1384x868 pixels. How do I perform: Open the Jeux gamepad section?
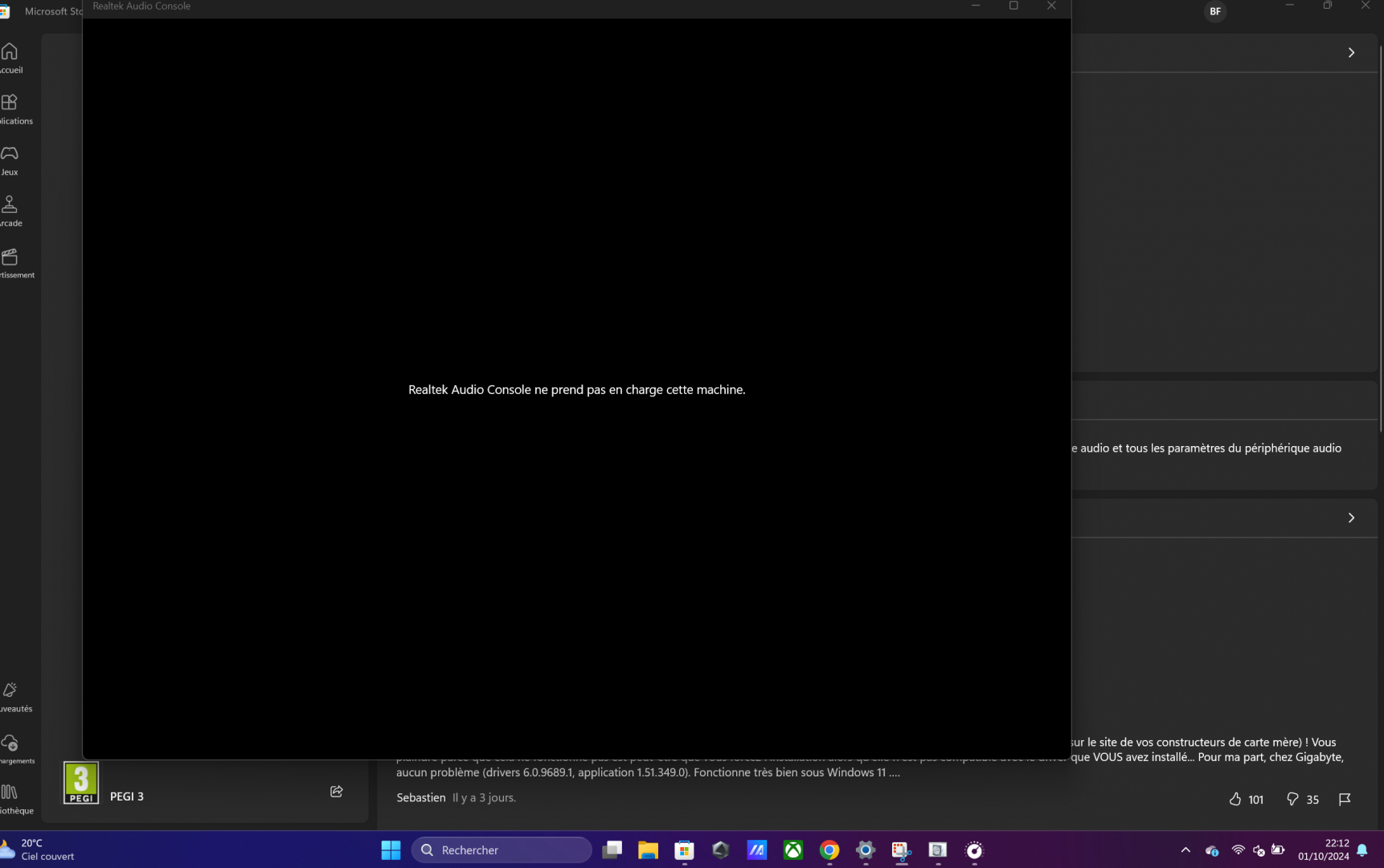coord(10,160)
